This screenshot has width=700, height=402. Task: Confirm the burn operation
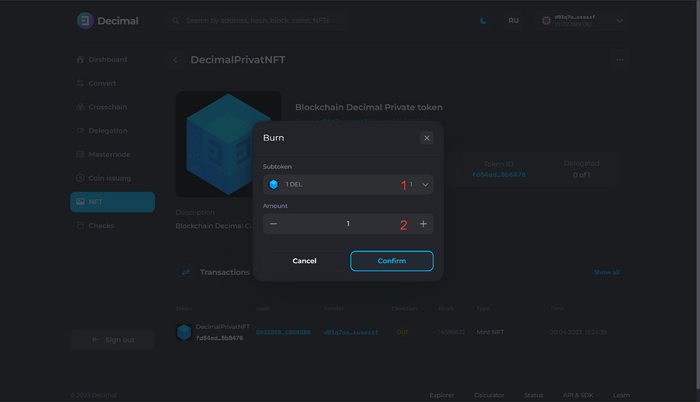[392, 261]
